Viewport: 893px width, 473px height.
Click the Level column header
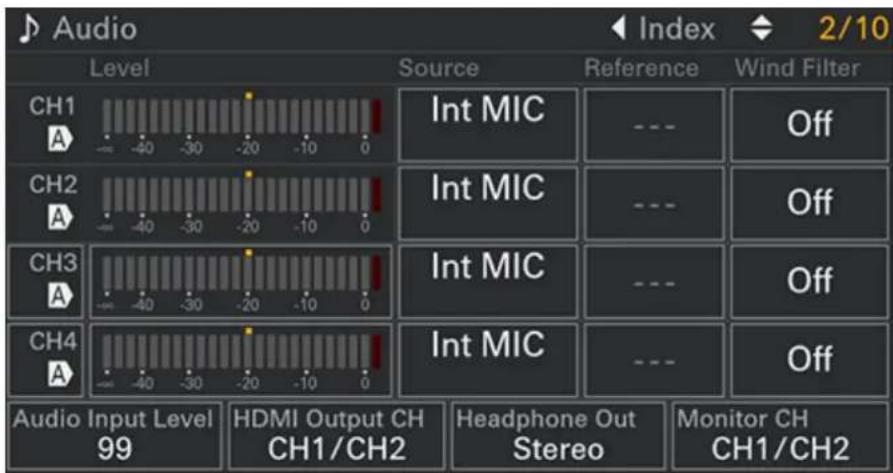click(x=120, y=69)
